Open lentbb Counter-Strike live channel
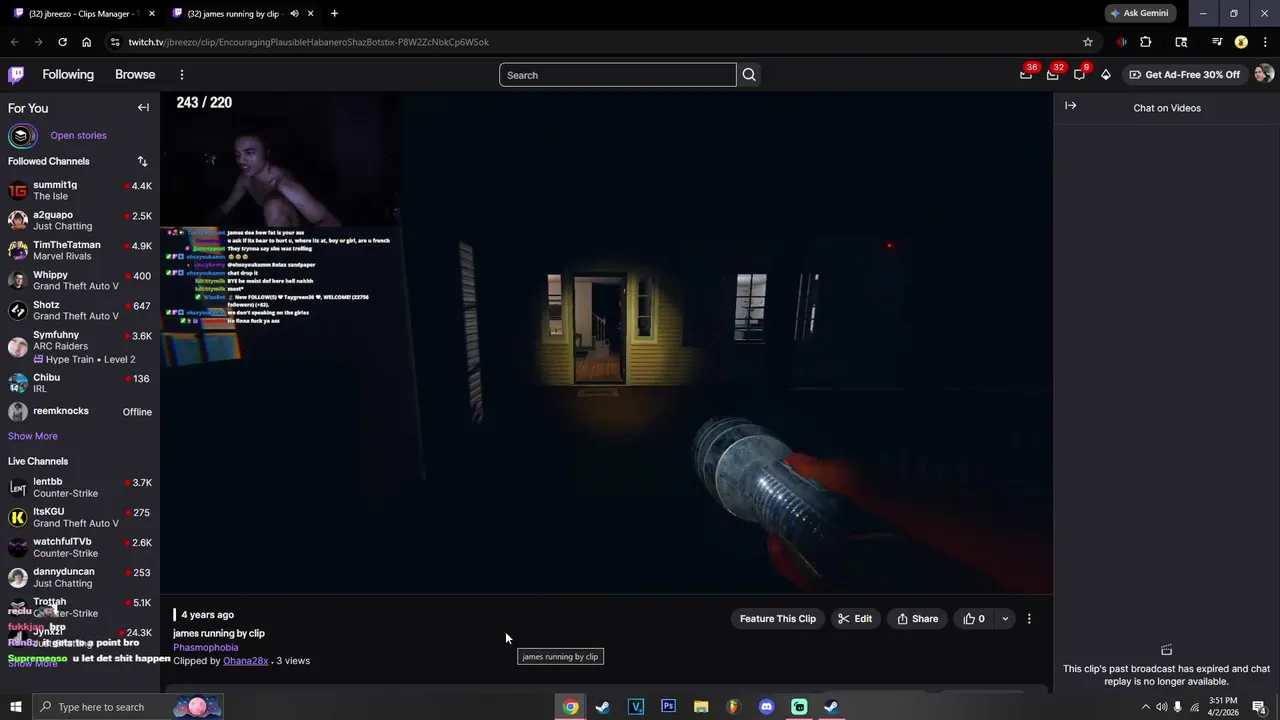 [x=80, y=487]
